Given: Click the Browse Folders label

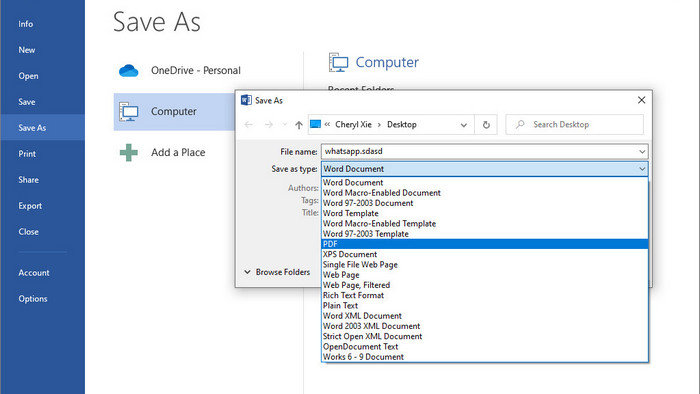Looking at the screenshot, I should click(283, 272).
